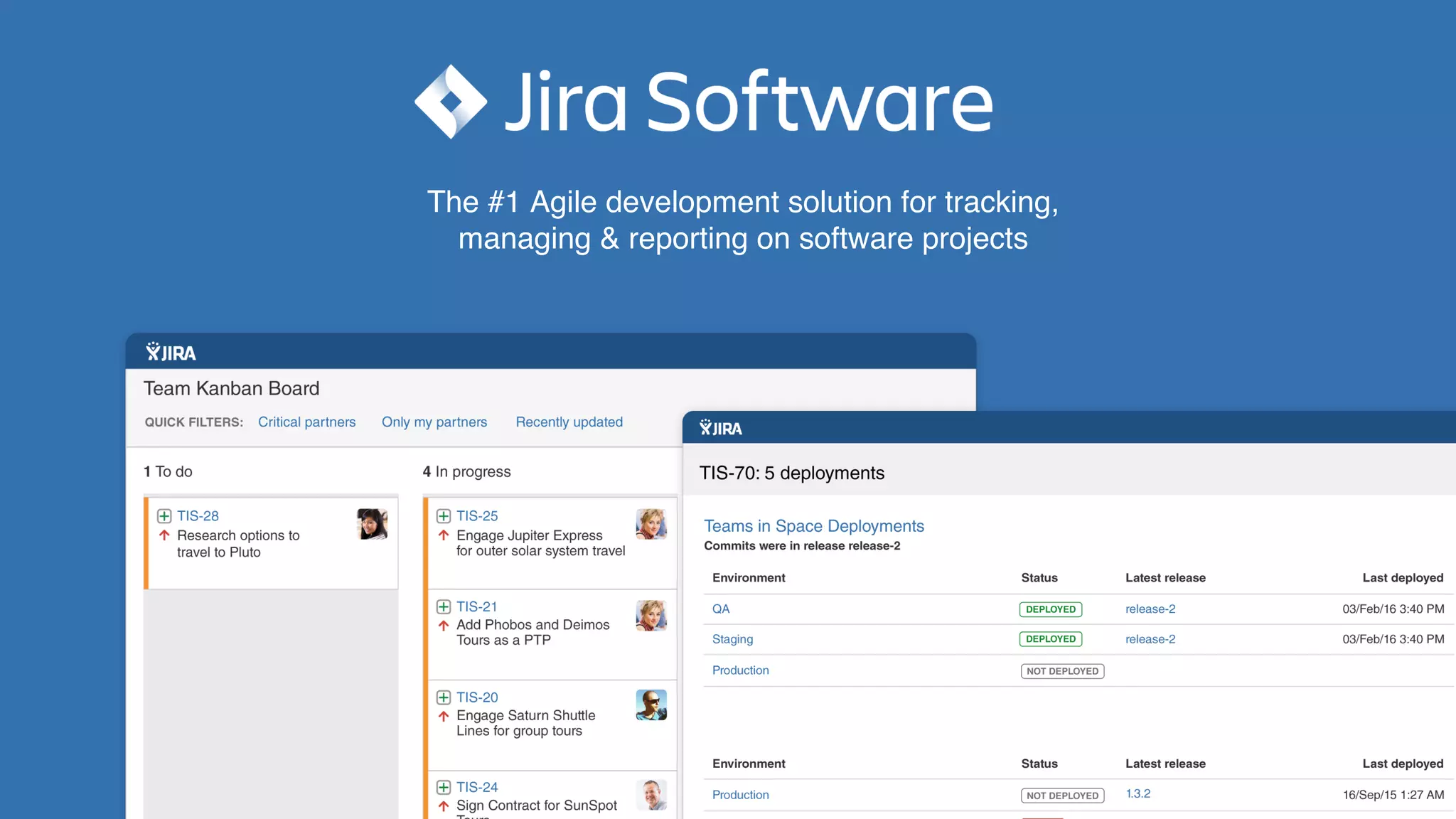Open the Staging environment link
The image size is (1456, 819).
[x=732, y=639]
